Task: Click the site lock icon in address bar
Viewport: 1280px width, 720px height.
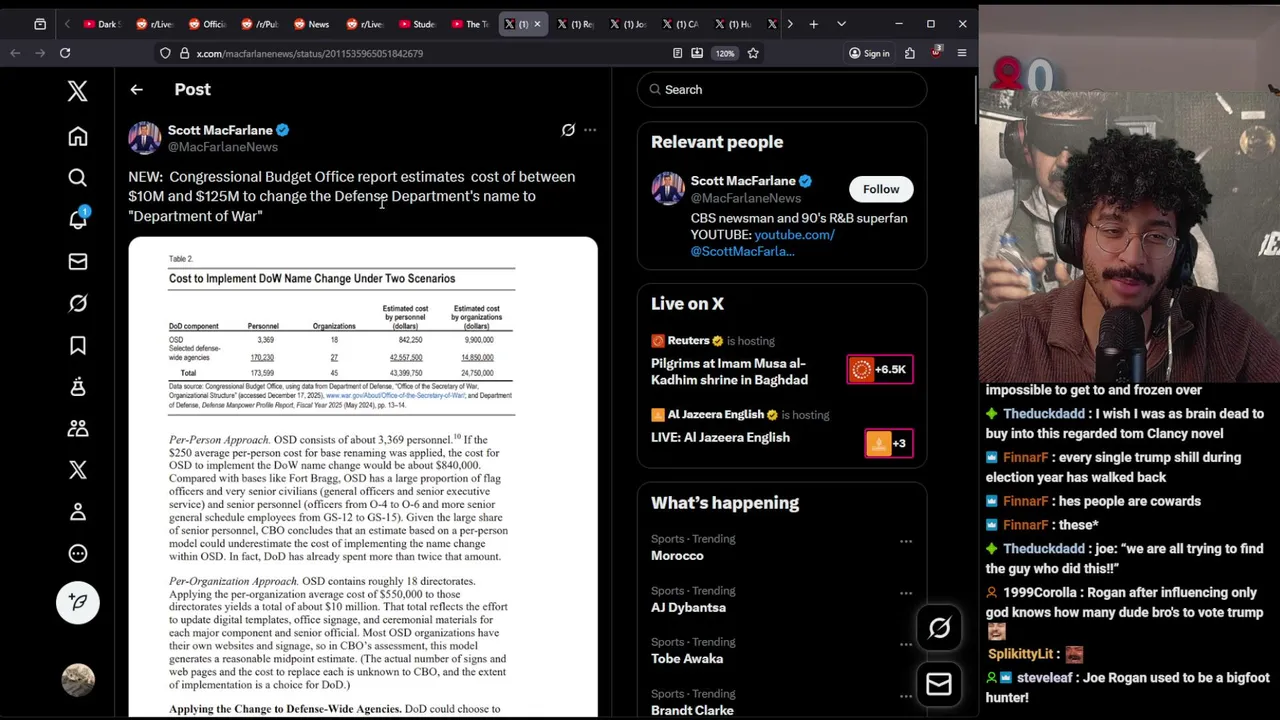Action: (x=184, y=53)
